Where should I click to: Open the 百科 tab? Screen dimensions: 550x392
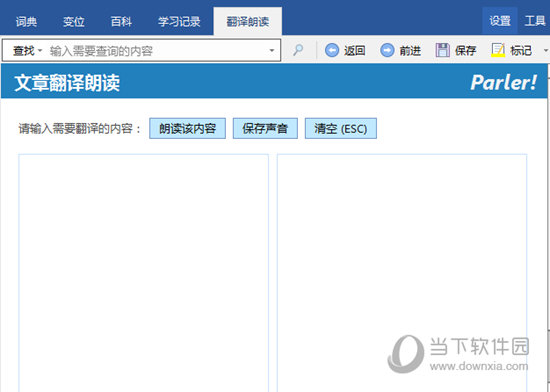pyautogui.click(x=121, y=22)
